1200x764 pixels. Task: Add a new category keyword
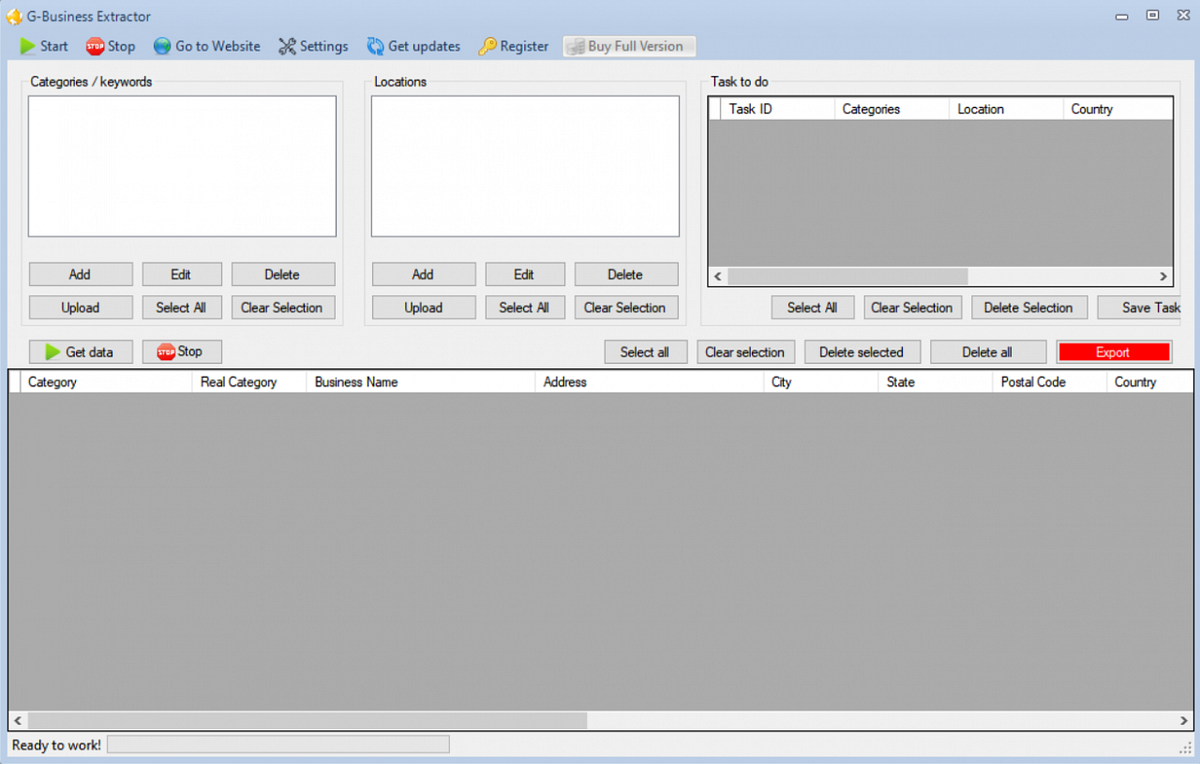coord(80,274)
